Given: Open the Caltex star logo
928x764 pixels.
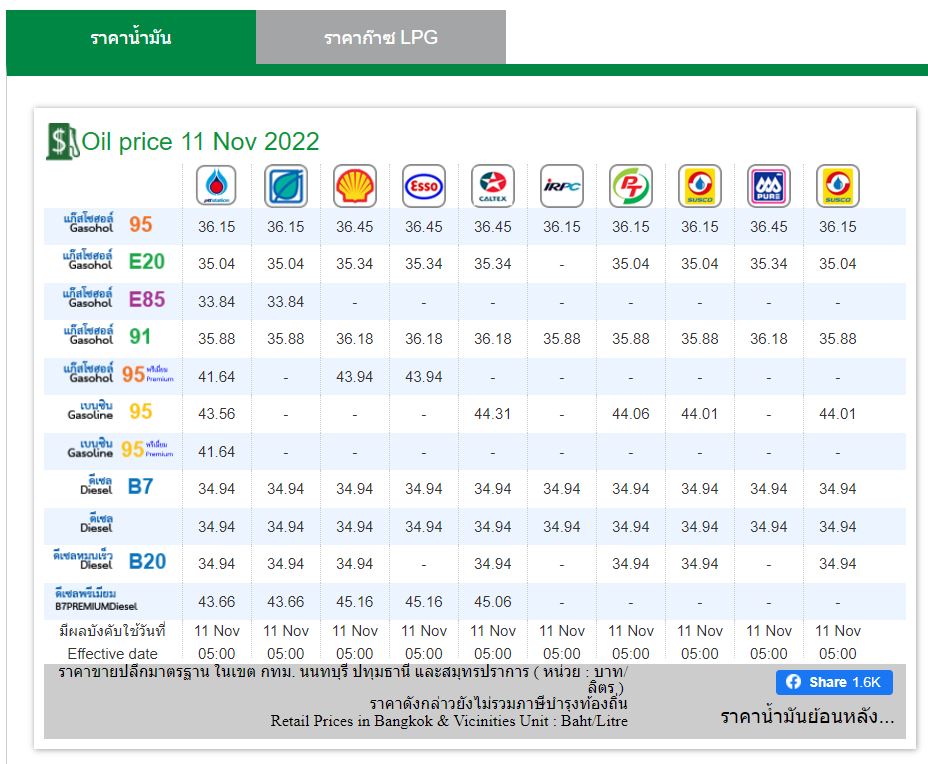Looking at the screenshot, I should pyautogui.click(x=492, y=186).
